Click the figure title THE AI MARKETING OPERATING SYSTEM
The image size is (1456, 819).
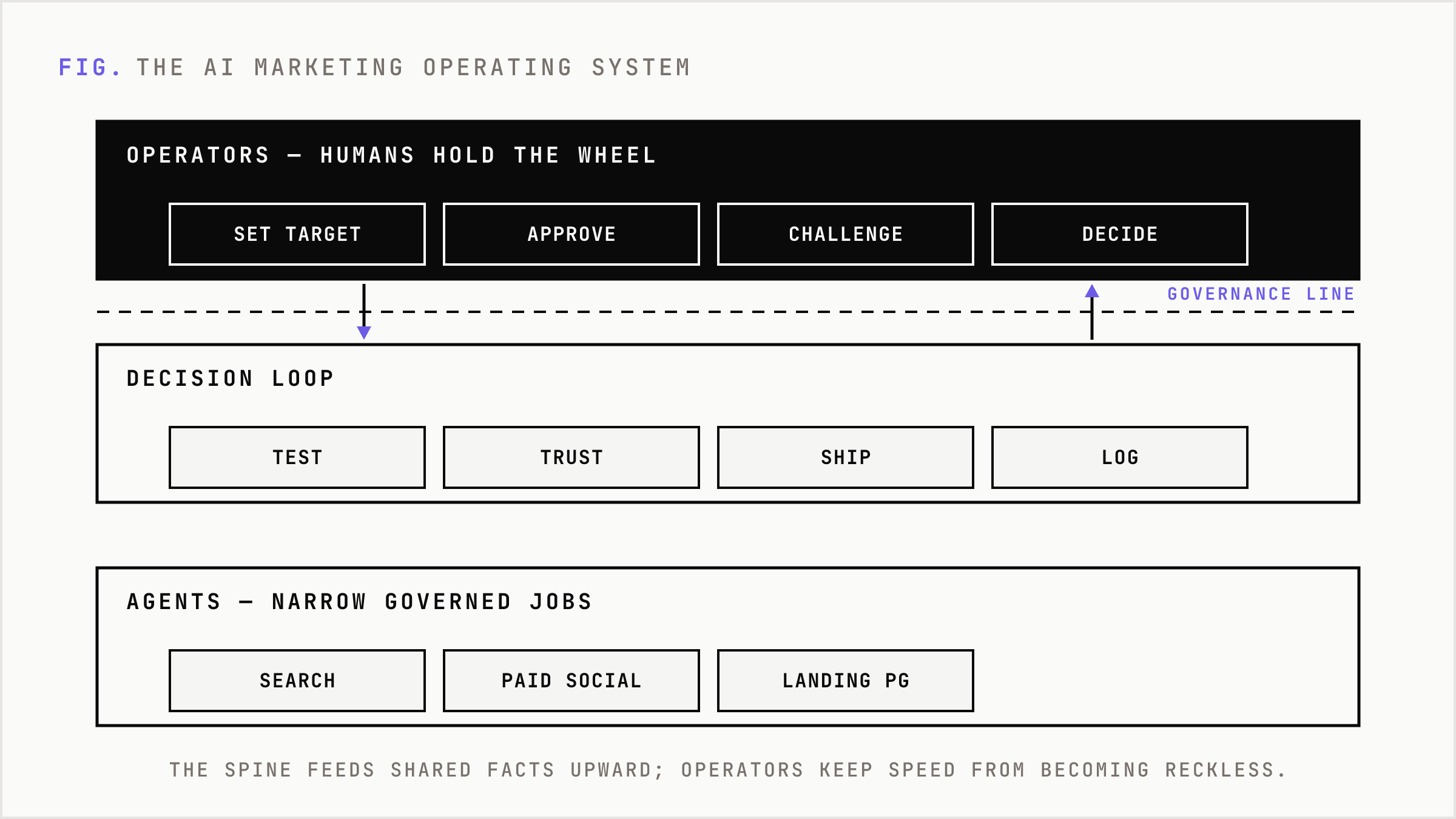[414, 67]
